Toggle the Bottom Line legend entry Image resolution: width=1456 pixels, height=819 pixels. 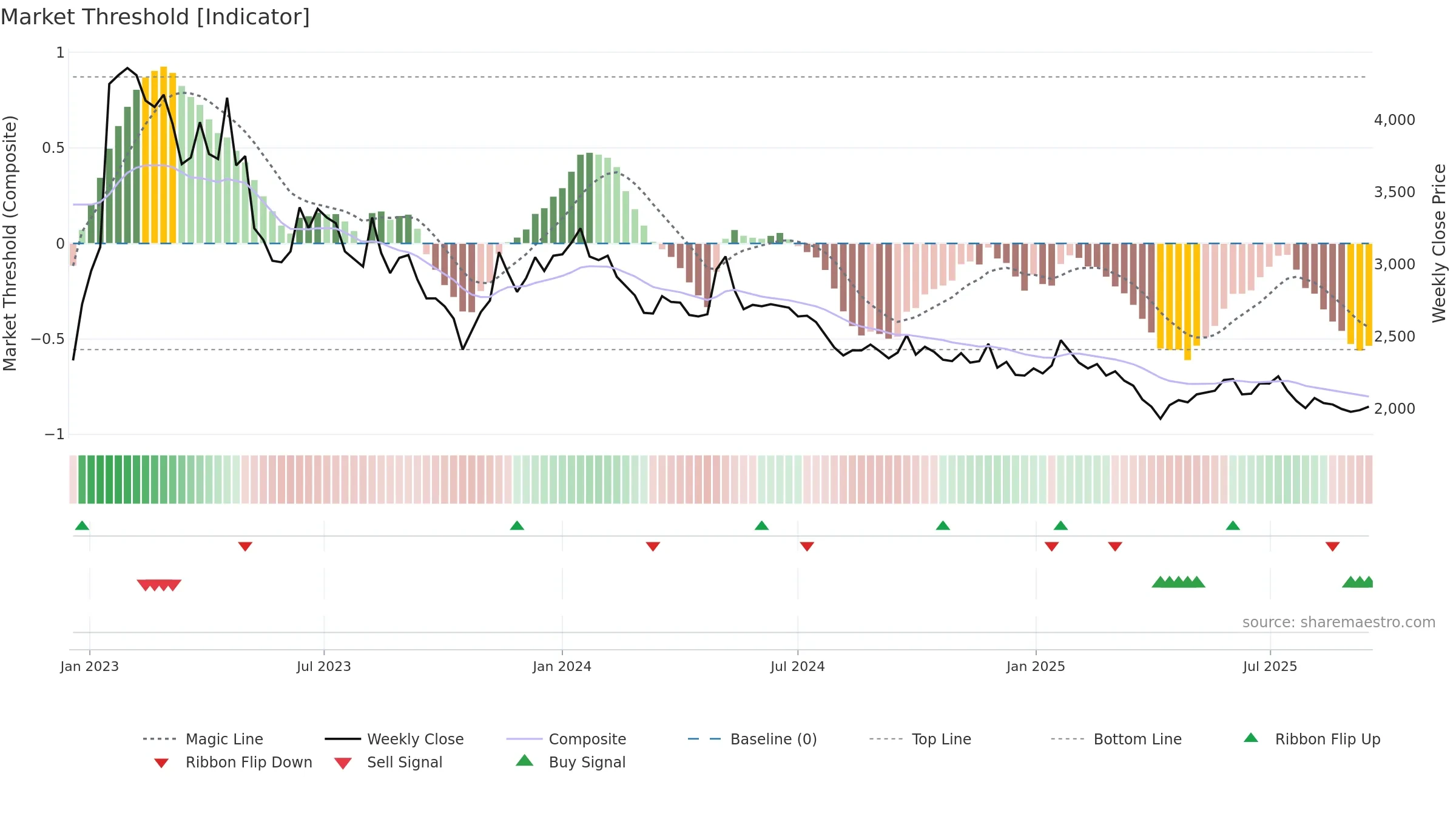click(x=1116, y=739)
